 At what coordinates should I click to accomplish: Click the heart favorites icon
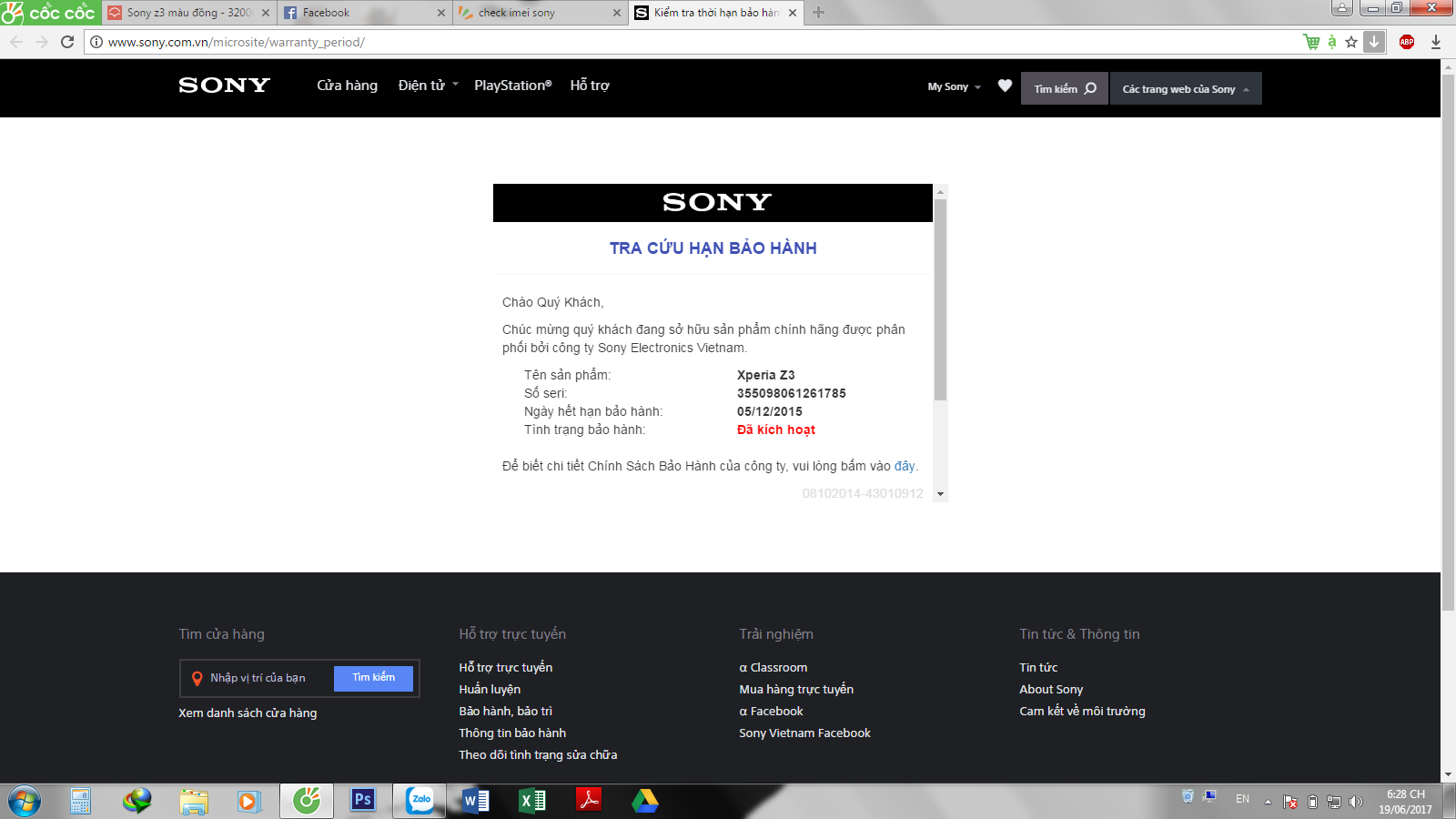pyautogui.click(x=1005, y=86)
